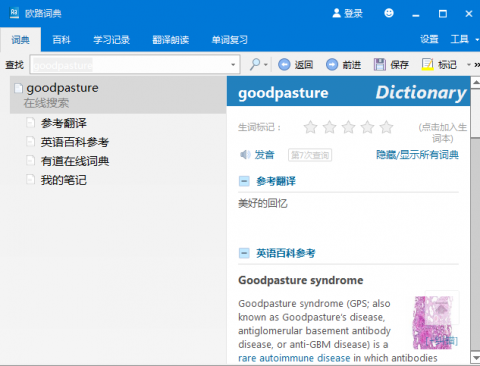The image size is (480, 366).
Task: Select 有道在线词典 in the left list
Action: 75,161
